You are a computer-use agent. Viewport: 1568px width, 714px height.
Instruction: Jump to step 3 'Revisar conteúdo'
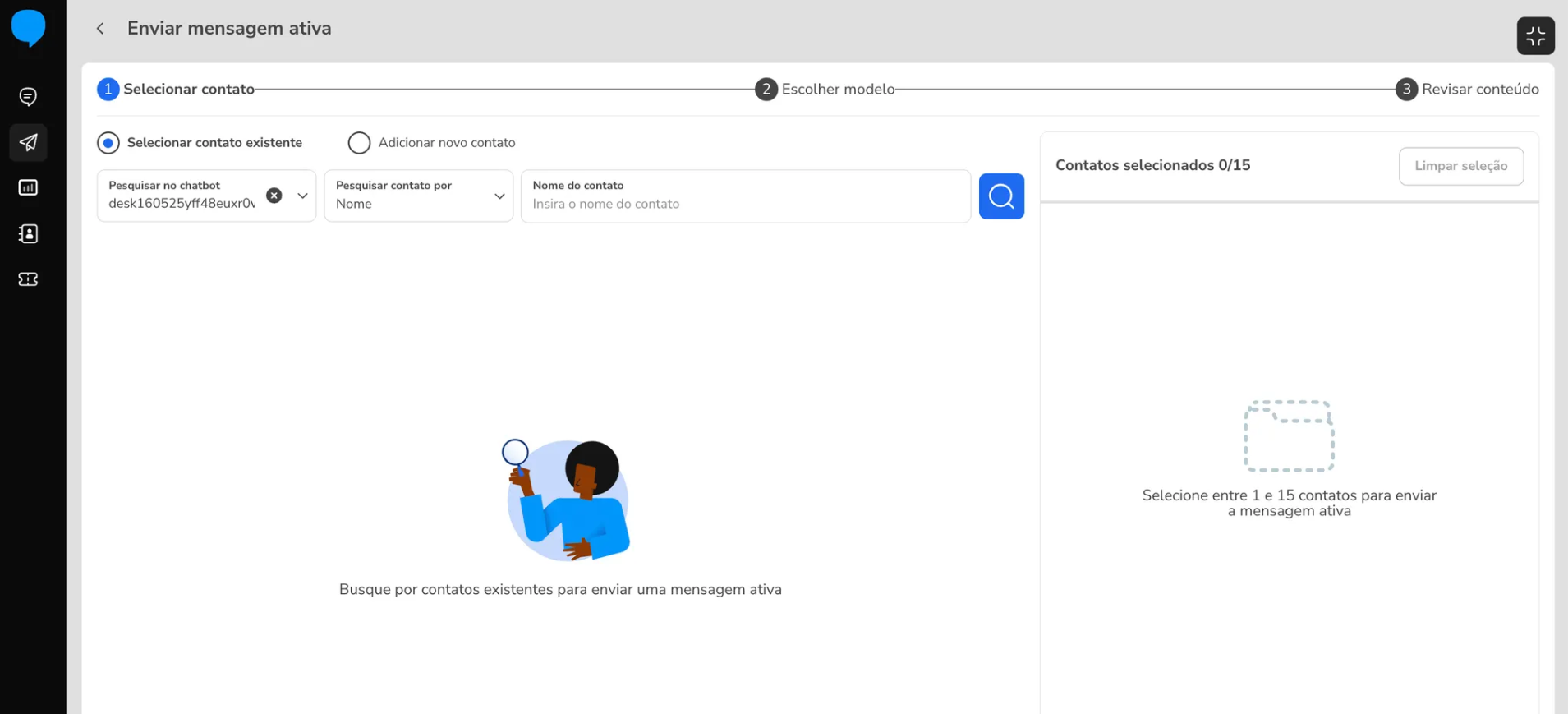[1467, 90]
